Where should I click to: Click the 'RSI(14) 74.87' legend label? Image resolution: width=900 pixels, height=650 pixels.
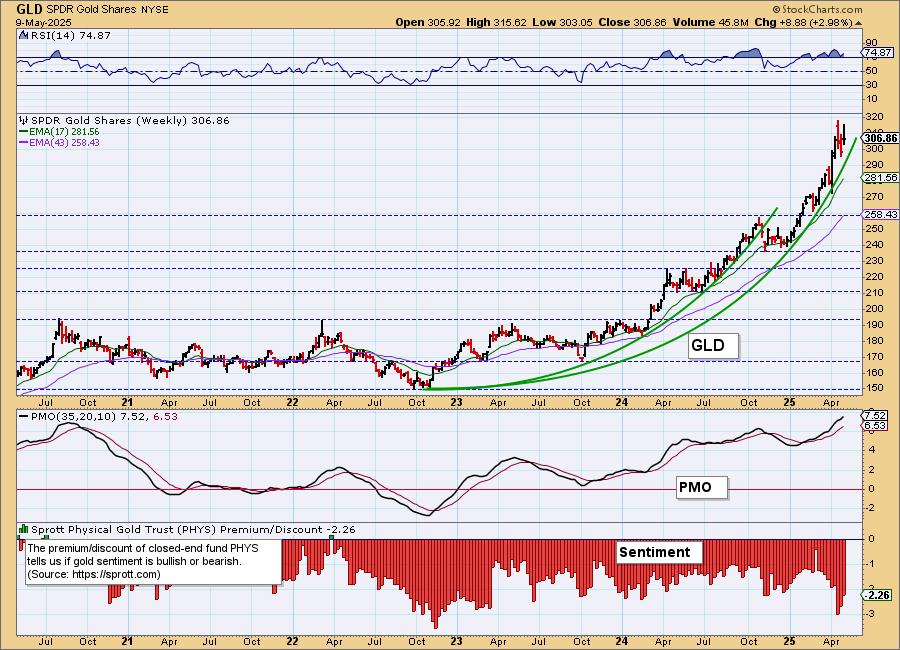(x=71, y=35)
